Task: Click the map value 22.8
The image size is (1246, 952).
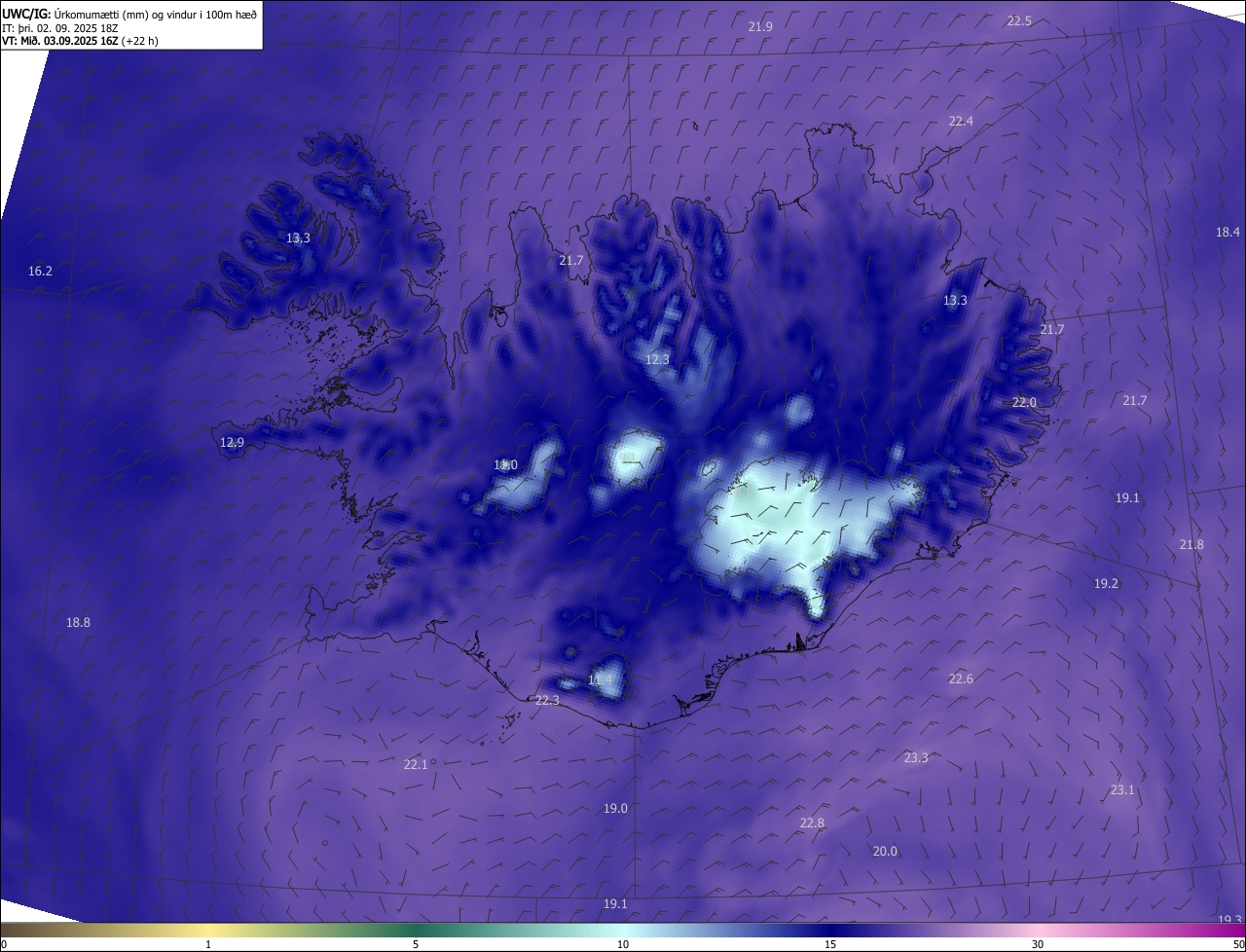Action: (x=812, y=823)
